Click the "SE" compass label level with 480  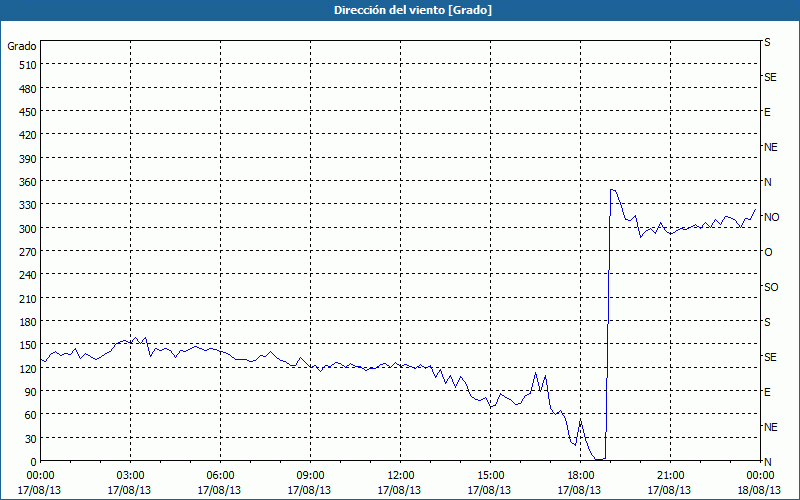click(770, 77)
